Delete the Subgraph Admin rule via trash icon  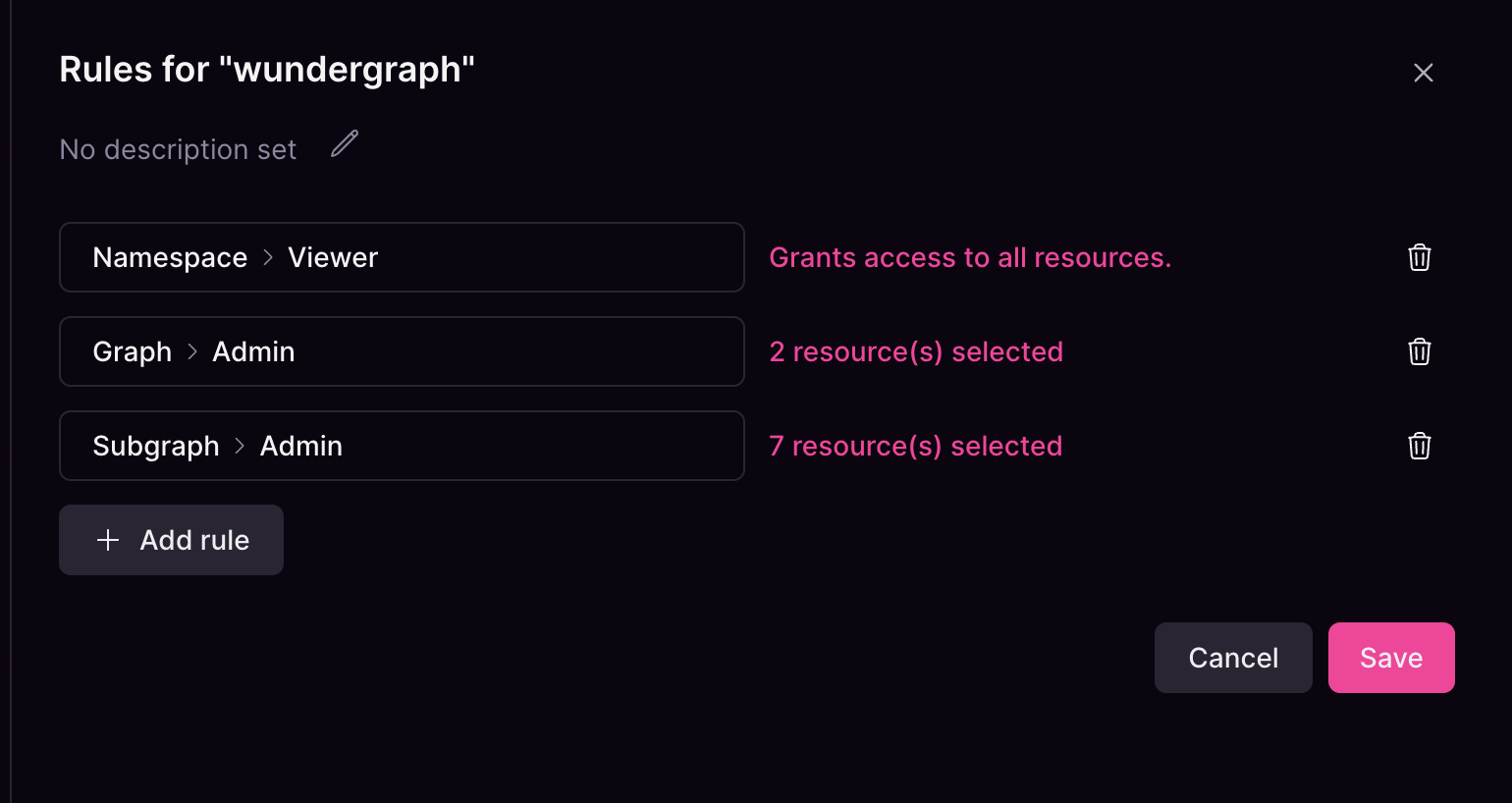coord(1420,446)
